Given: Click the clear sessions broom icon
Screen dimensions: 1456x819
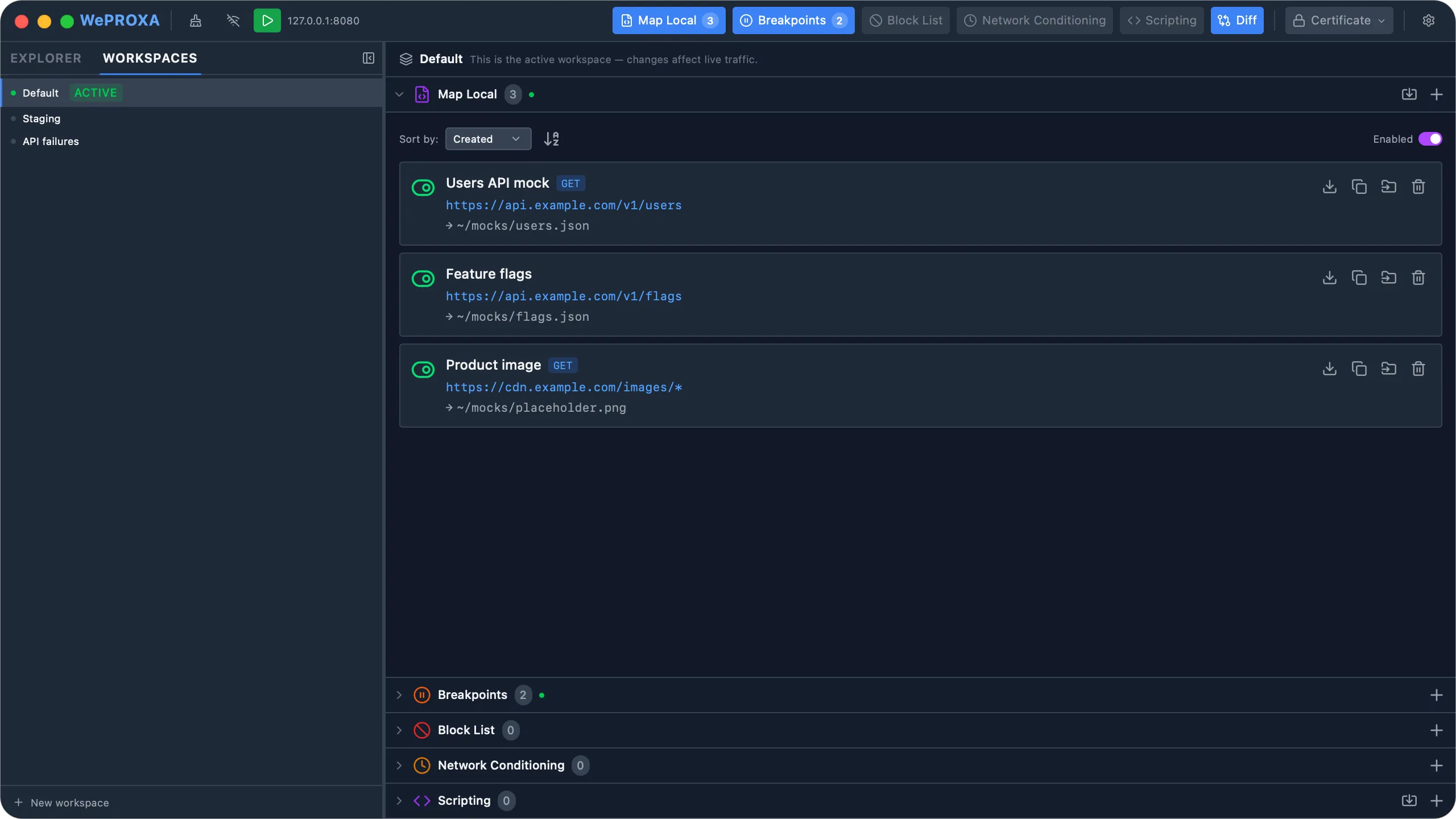Looking at the screenshot, I should [x=195, y=20].
